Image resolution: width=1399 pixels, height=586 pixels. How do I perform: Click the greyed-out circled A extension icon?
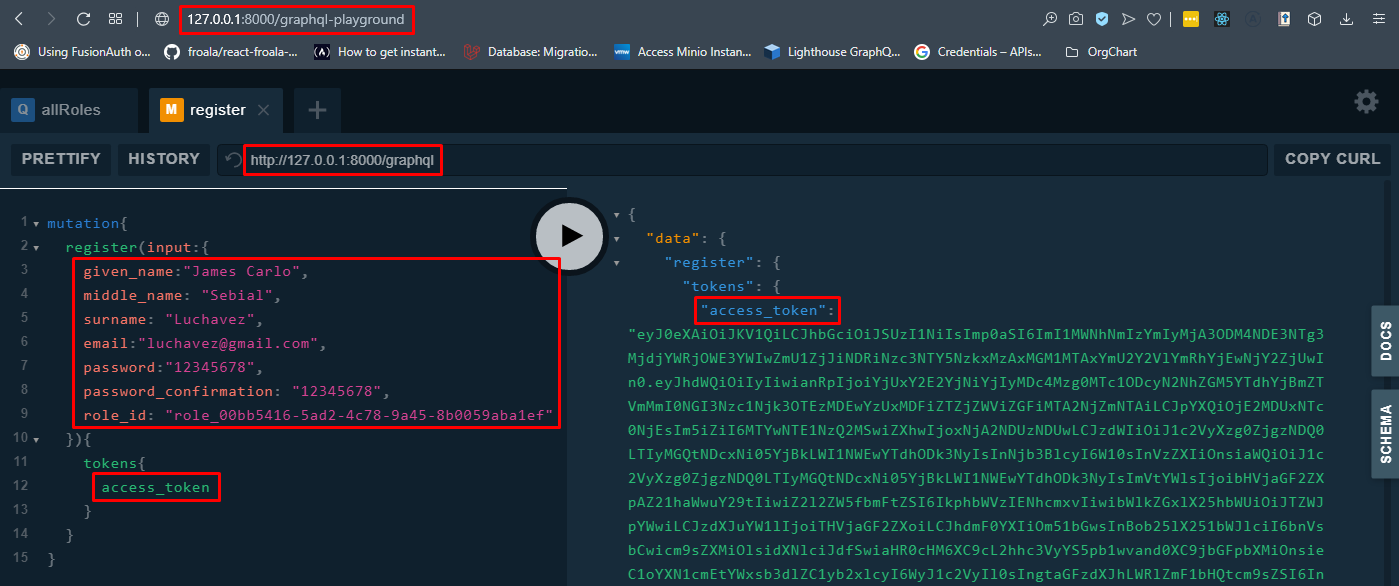[1252, 19]
